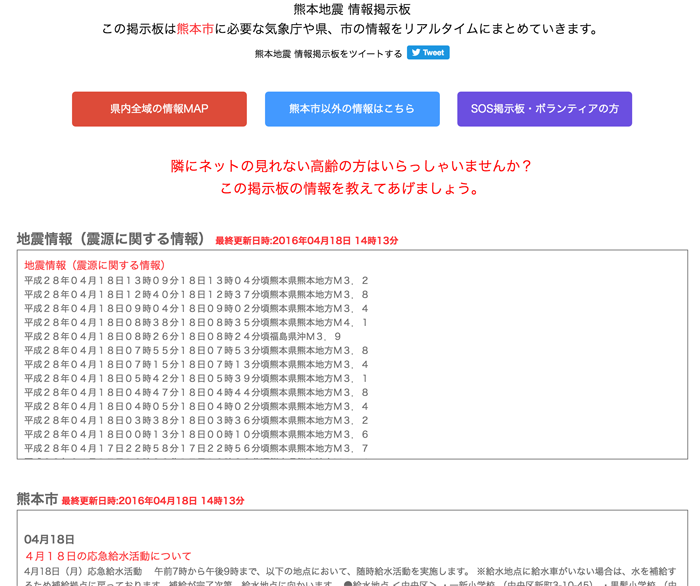This screenshot has width=700, height=586.
Task: Select the 04時47分 M3.8 earthquake row
Action: [x=196, y=392]
